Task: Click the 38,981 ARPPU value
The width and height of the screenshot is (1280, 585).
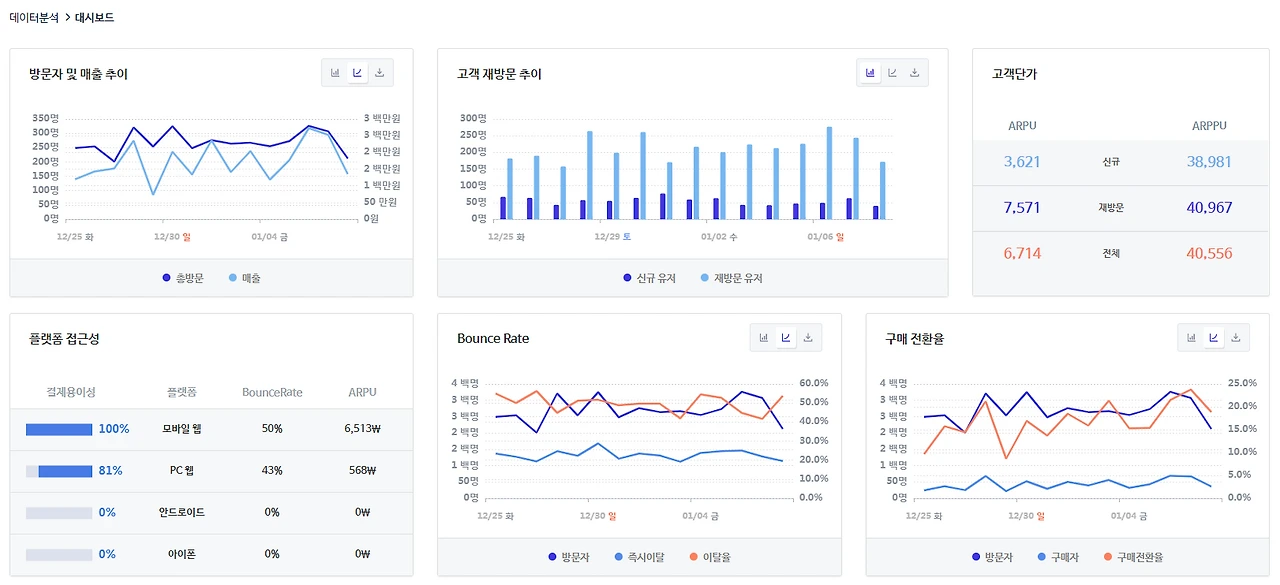Action: [x=1209, y=162]
